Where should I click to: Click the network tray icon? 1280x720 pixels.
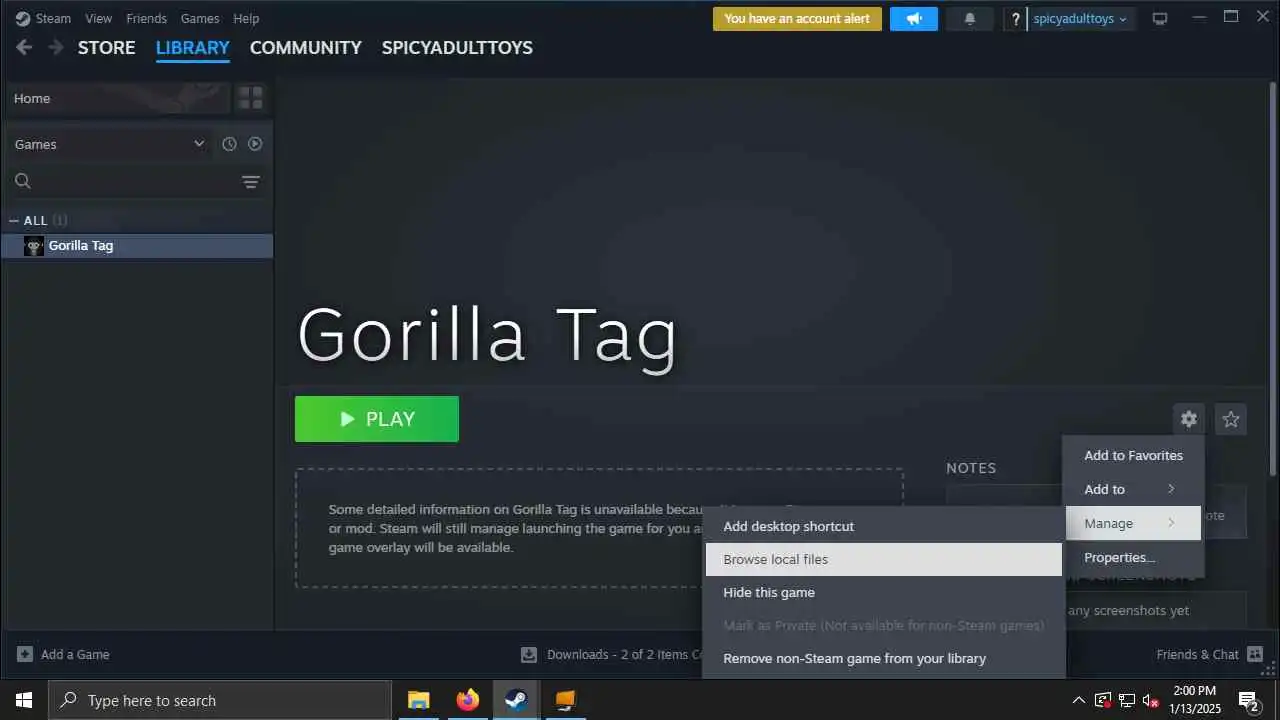(x=1127, y=700)
